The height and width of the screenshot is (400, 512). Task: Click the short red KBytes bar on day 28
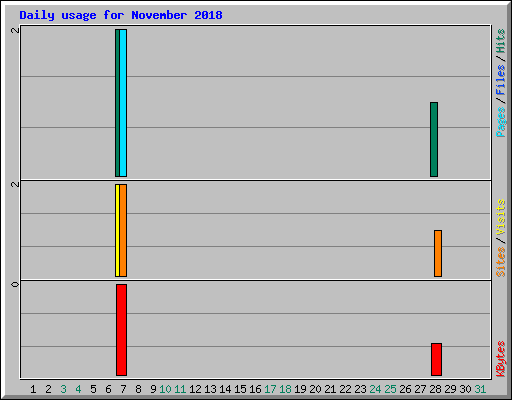click(x=436, y=359)
